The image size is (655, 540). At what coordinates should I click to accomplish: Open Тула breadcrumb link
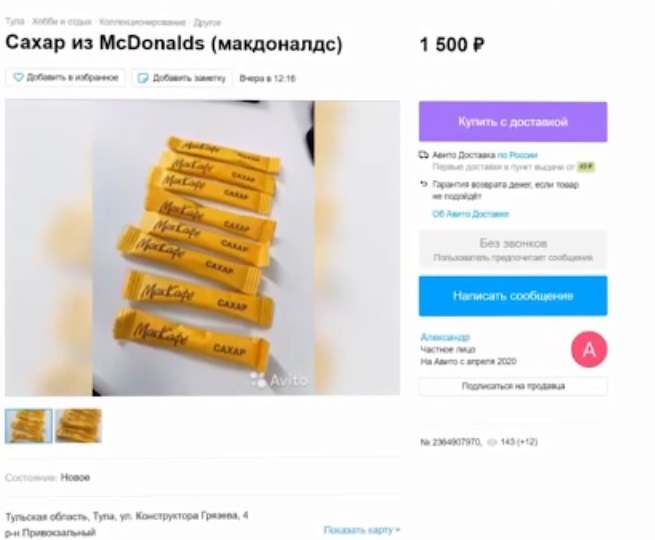(15, 22)
